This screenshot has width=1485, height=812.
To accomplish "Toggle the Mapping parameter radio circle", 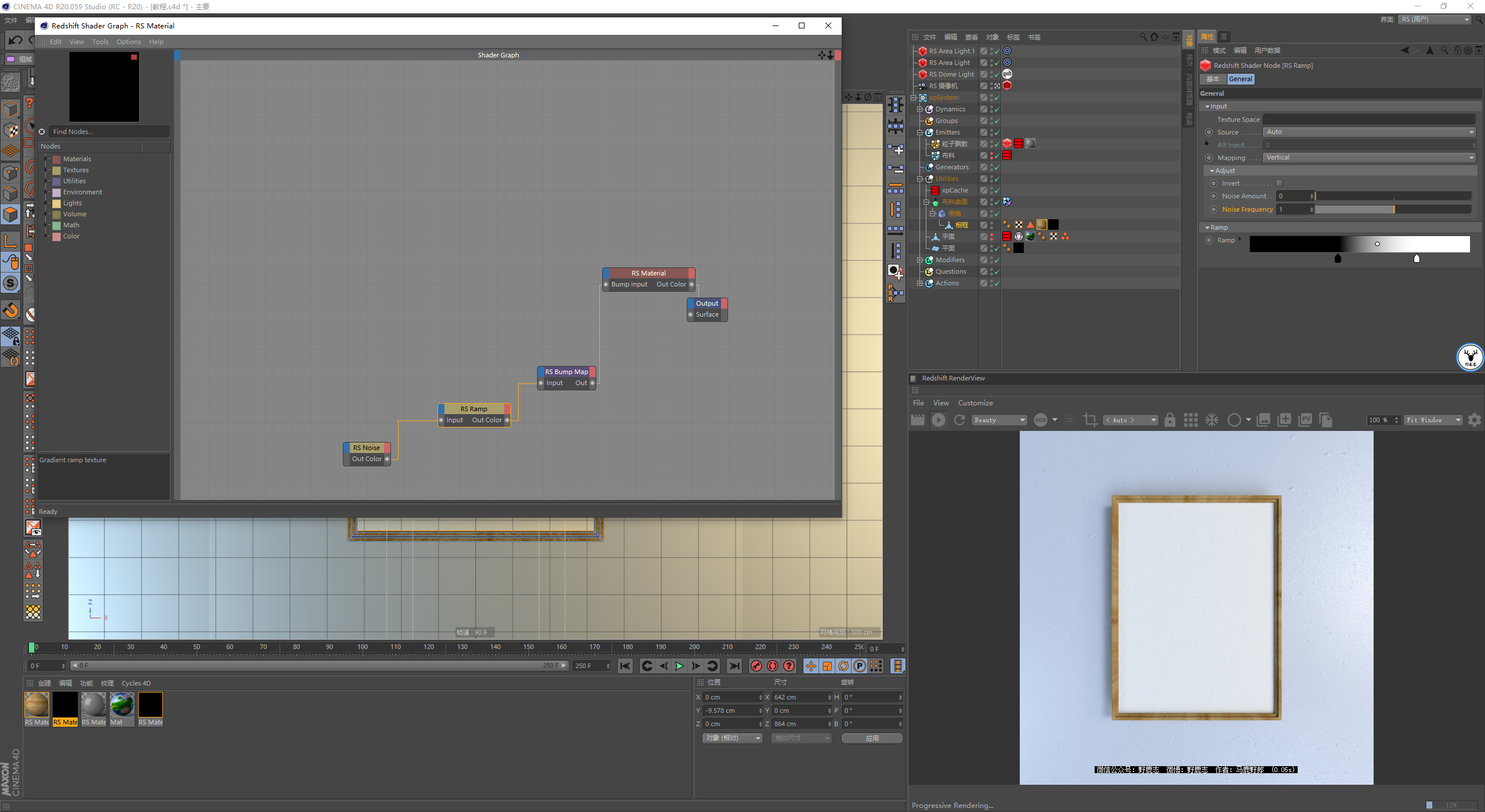I will coord(1209,158).
